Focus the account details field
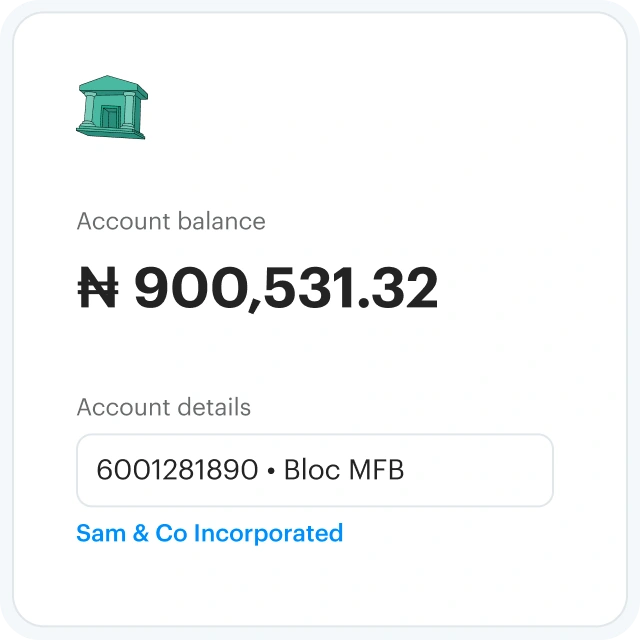Screen dimensions: 640x640 [314, 470]
